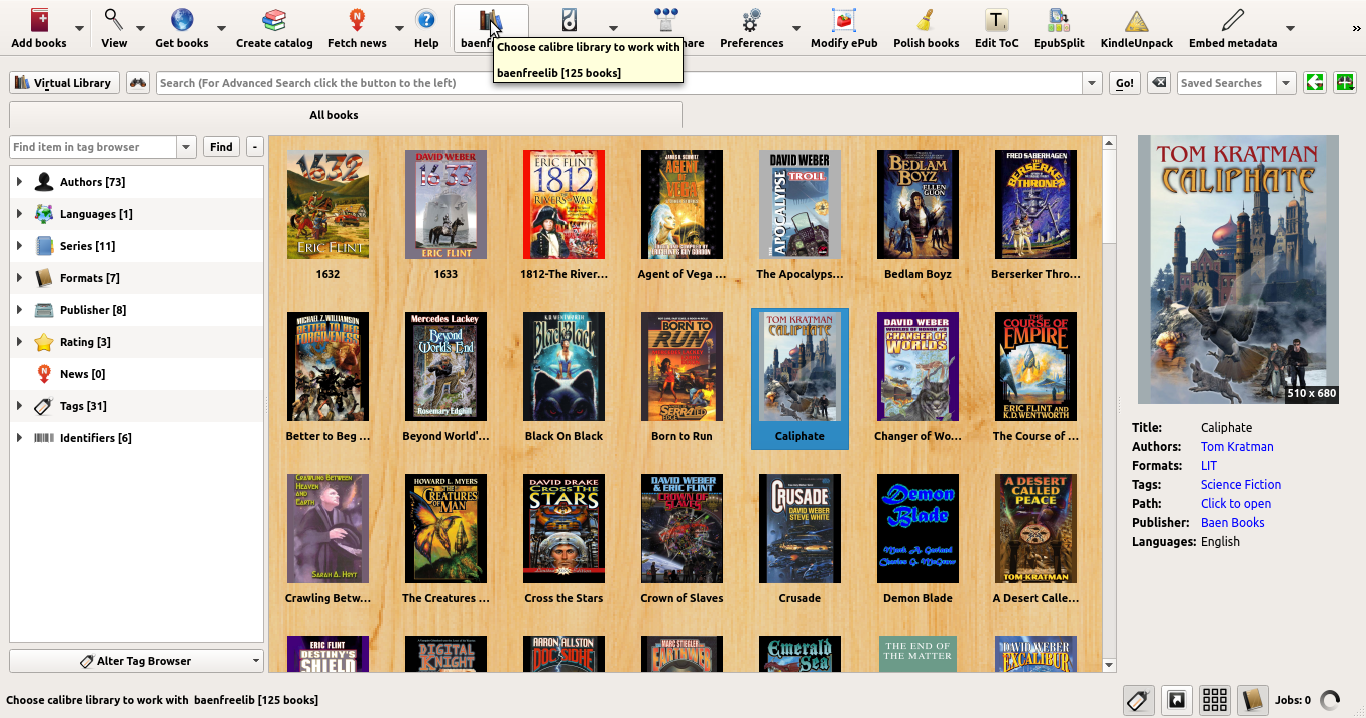
Task: Click the scrollbar up arrow in the cover grid
Action: (x=1109, y=144)
